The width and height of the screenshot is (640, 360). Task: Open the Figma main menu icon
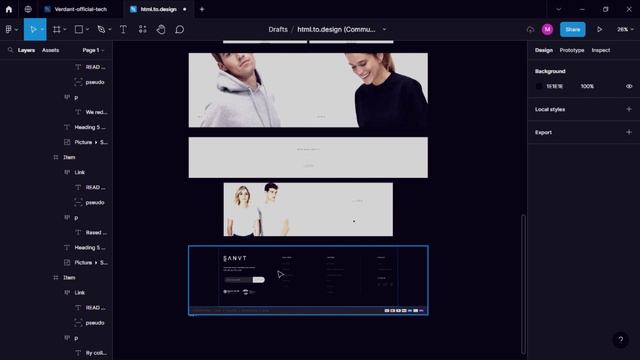tap(9, 29)
